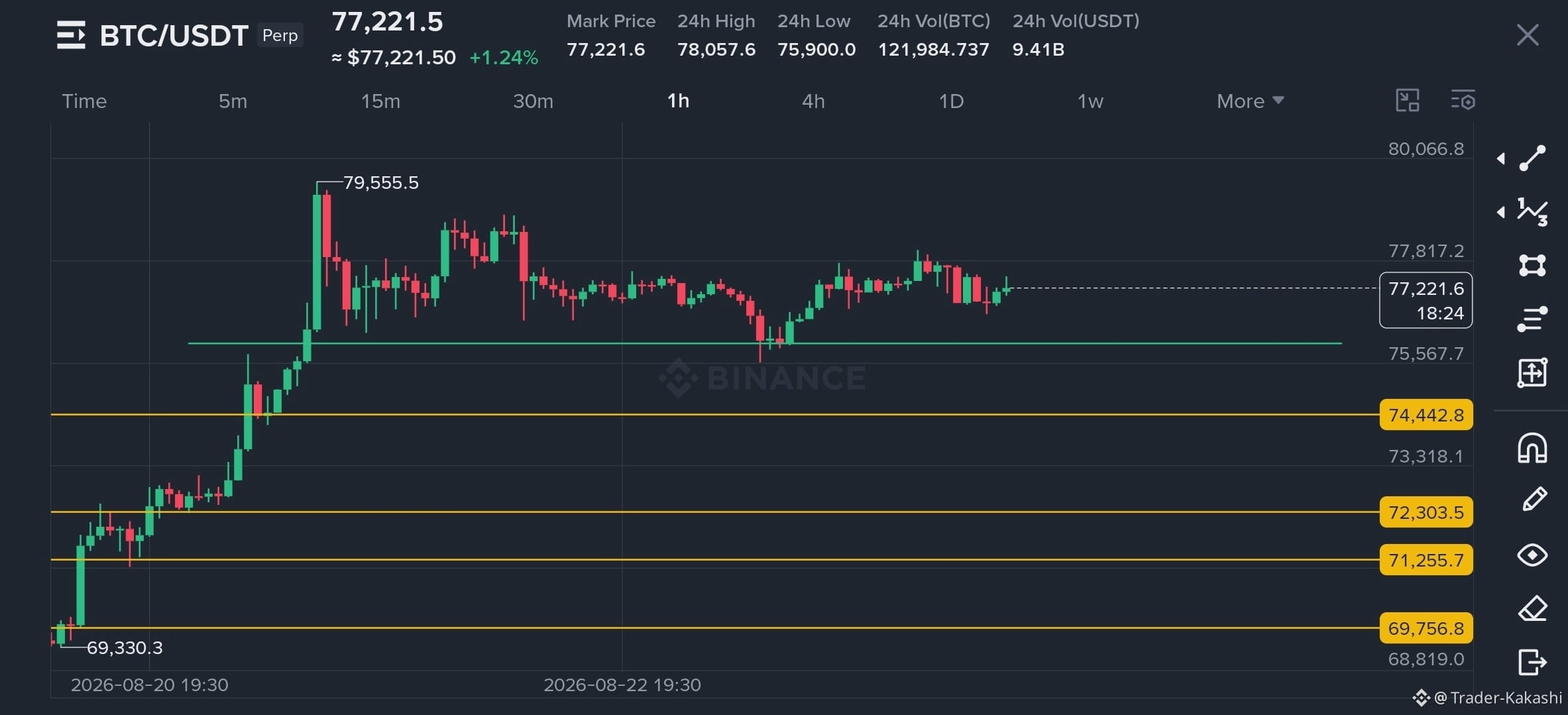
Task: Select the trend line drawing tool
Action: pos(1532,158)
